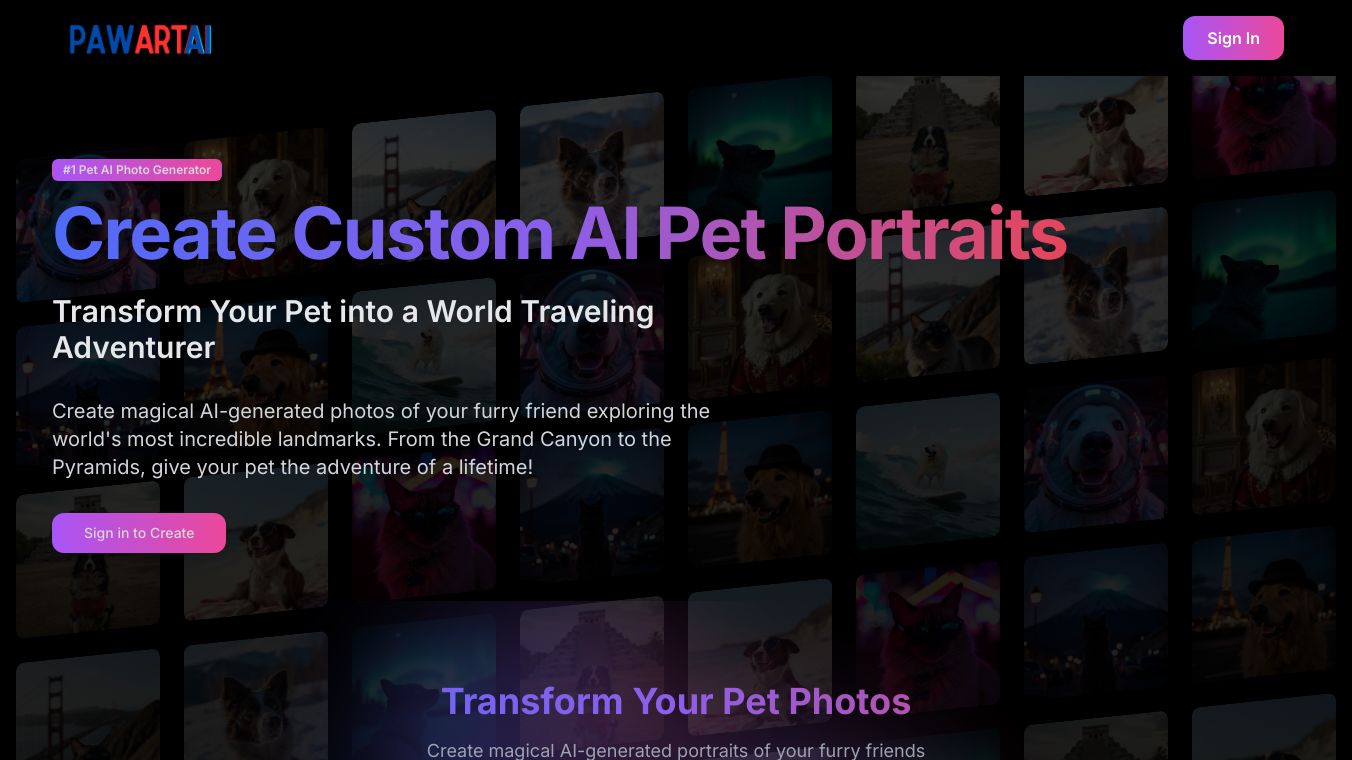Click the furry friends portraits subtitle text

point(676,750)
